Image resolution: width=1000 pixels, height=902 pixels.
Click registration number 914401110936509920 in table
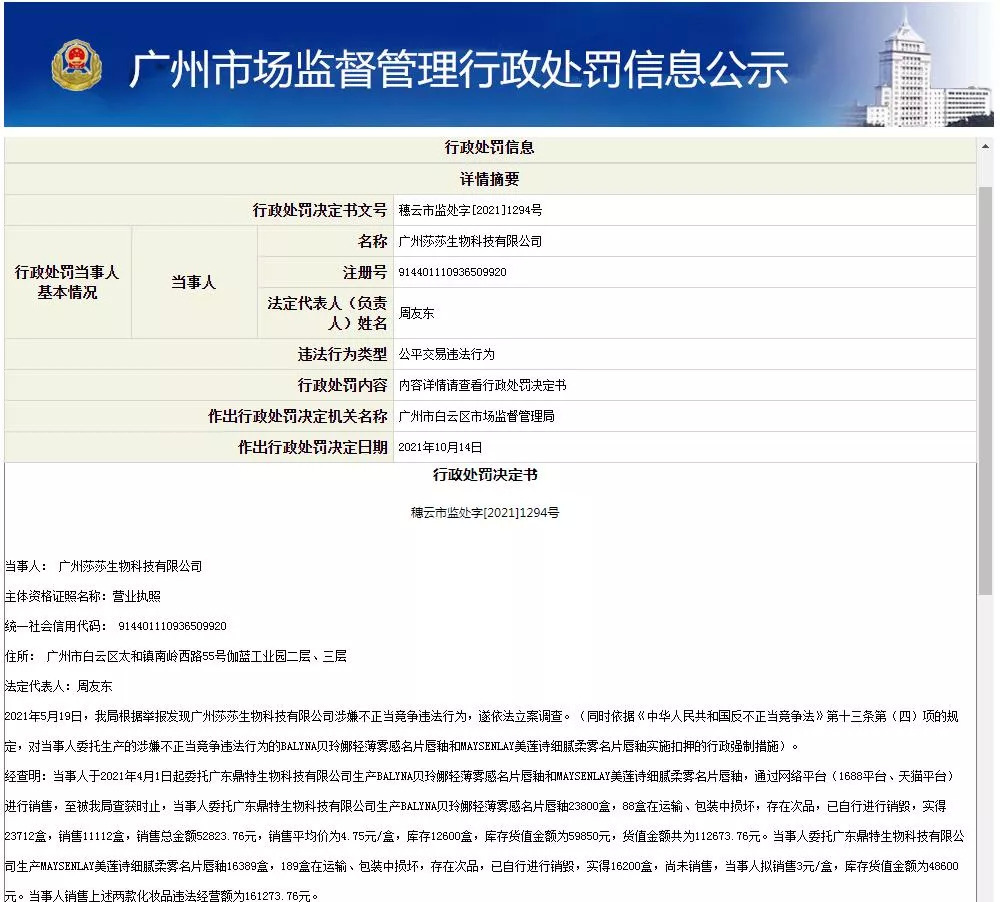pos(452,272)
